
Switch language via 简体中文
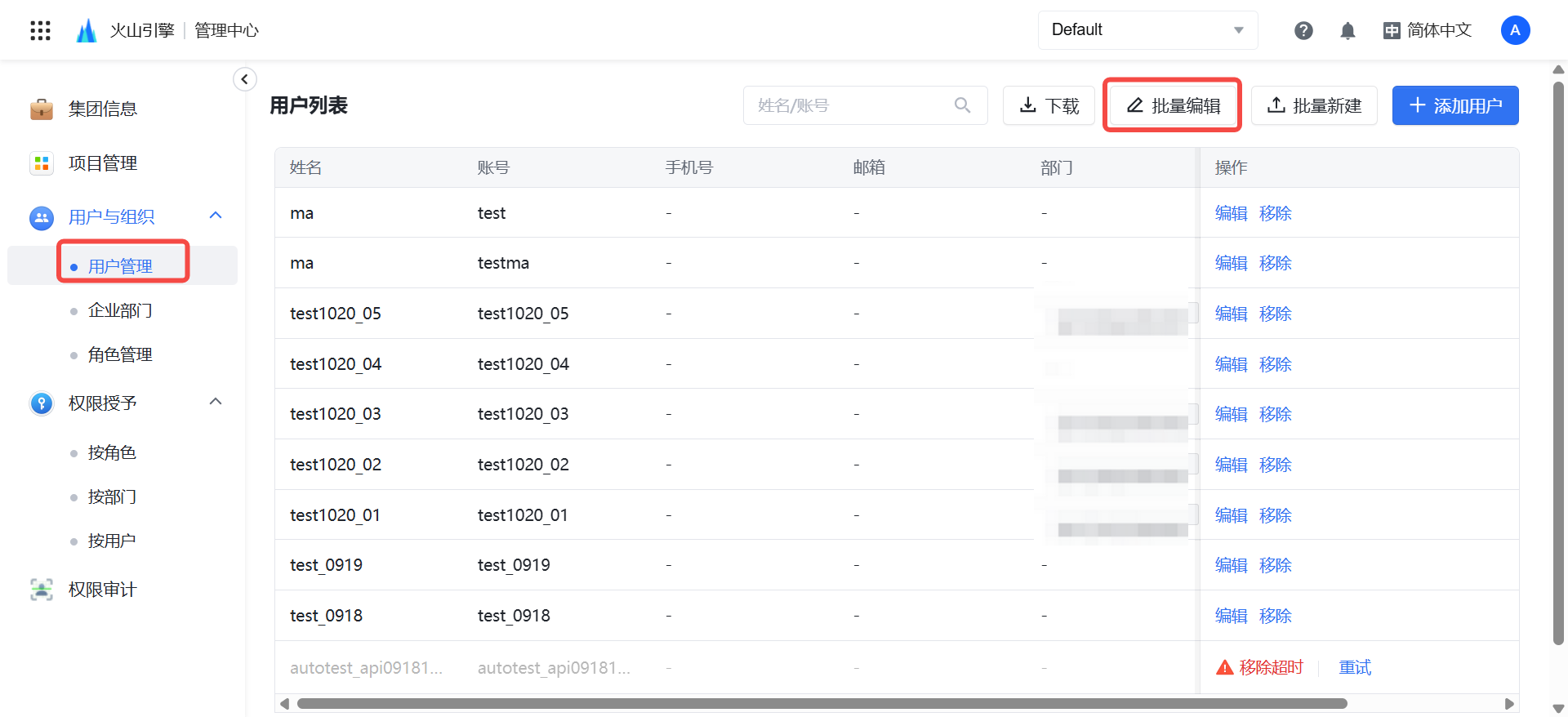coord(1428,30)
